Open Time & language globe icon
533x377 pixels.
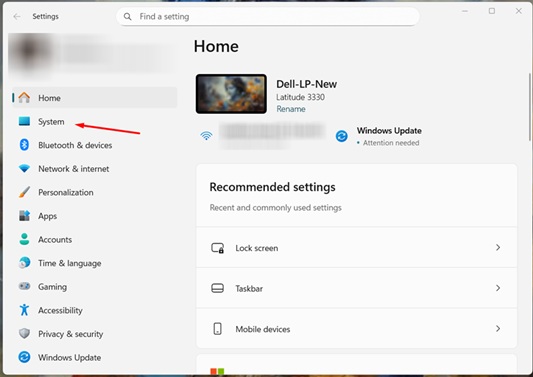(x=24, y=263)
